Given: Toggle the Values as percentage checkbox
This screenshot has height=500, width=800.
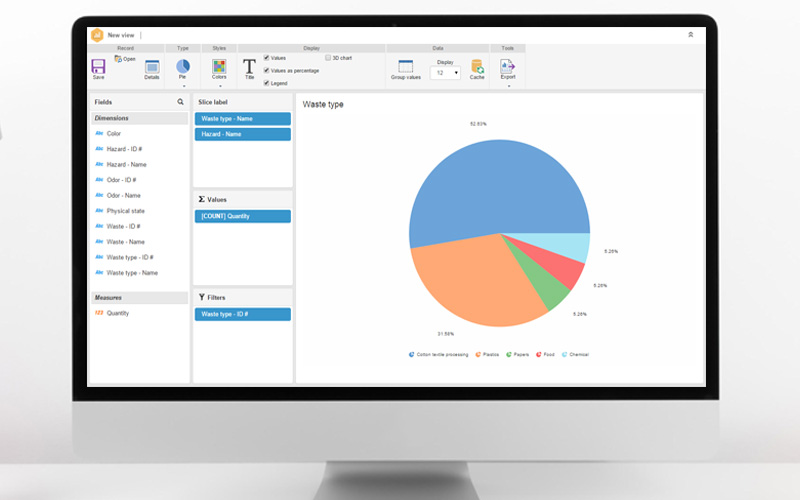Looking at the screenshot, I should (x=266, y=70).
